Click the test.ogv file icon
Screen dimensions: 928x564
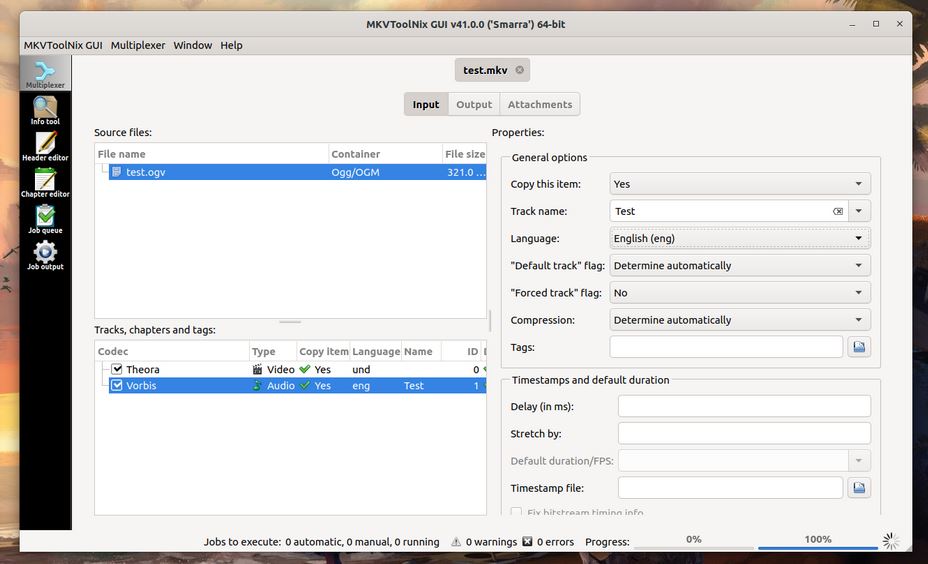[117, 172]
